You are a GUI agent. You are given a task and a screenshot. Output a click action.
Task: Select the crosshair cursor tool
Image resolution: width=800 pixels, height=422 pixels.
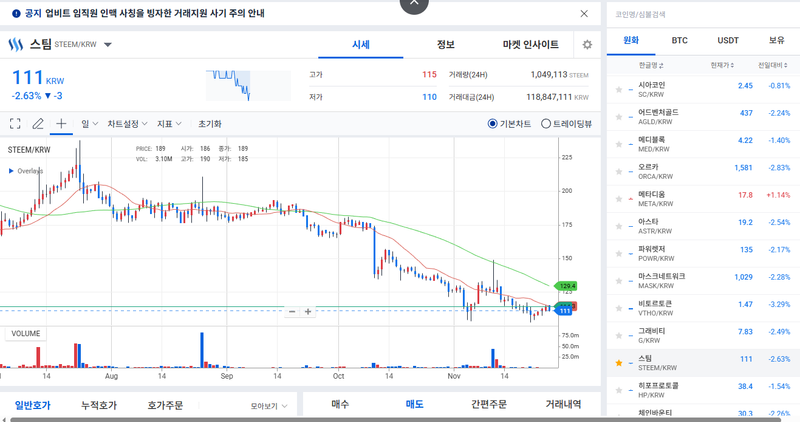pos(61,124)
